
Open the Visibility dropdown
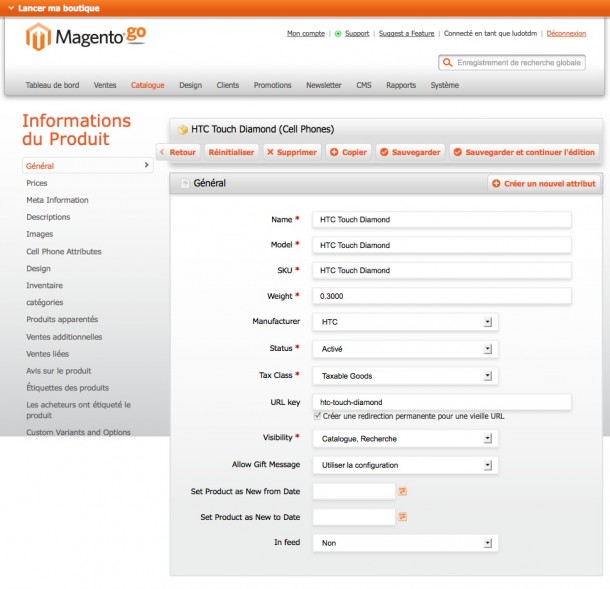405,439
